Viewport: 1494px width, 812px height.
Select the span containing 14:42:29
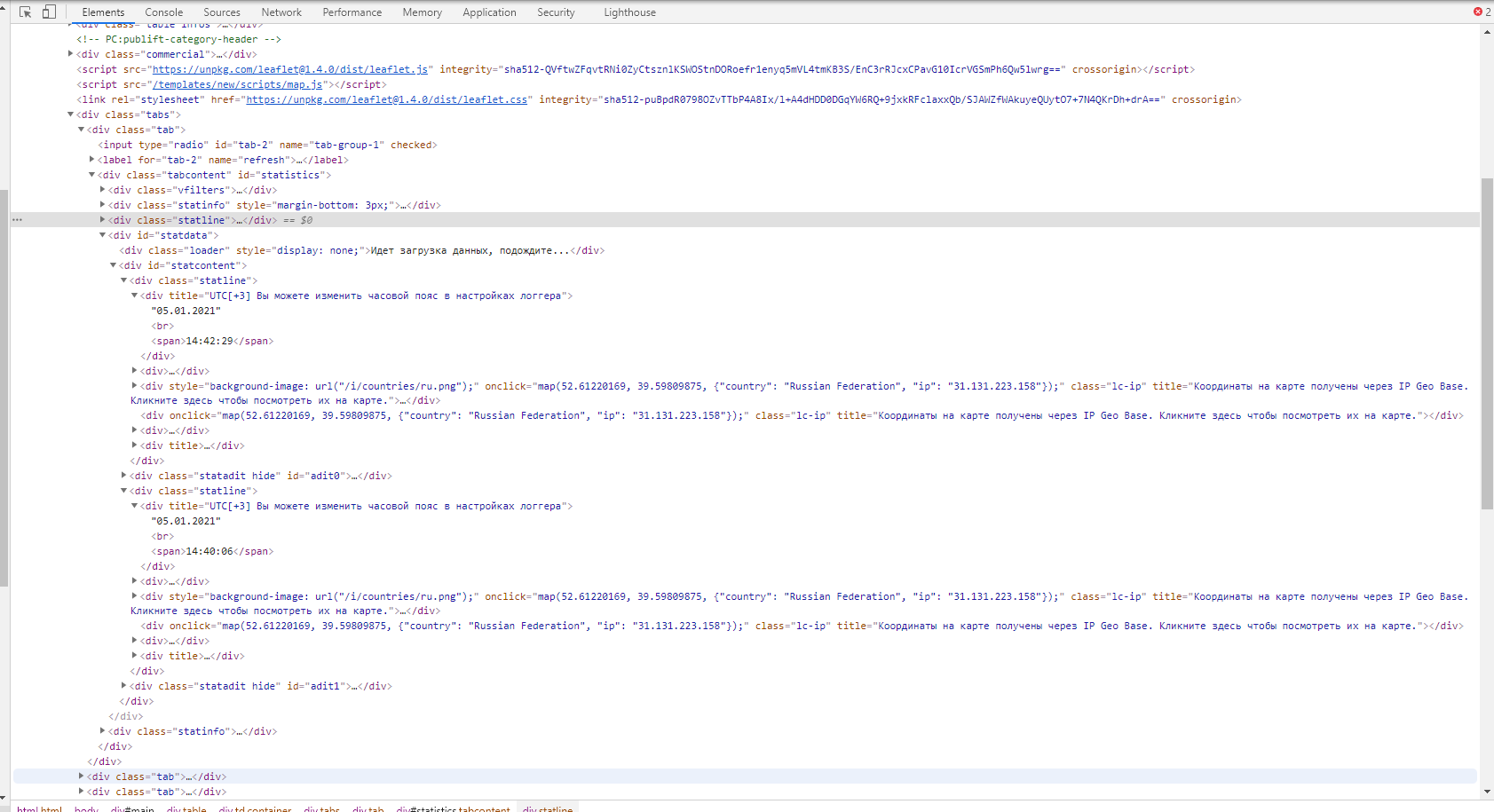(212, 341)
